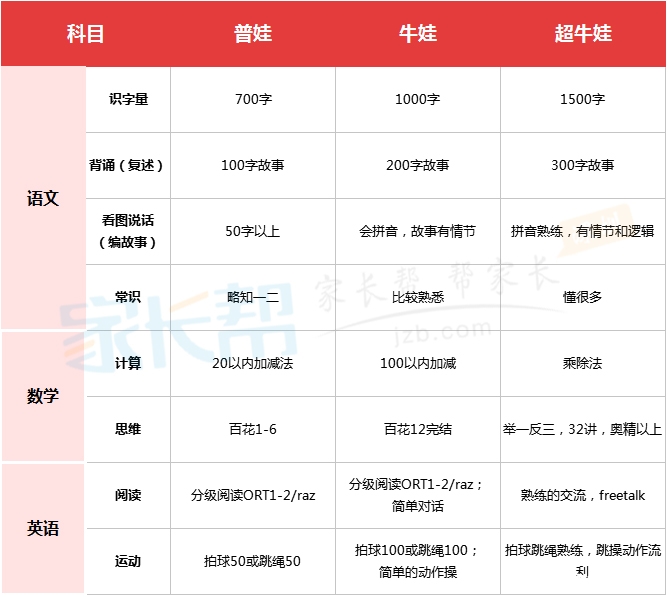Click the 看图说话（编故事） row label
Image resolution: width=668 pixels, height=597 pixels.
pos(128,231)
